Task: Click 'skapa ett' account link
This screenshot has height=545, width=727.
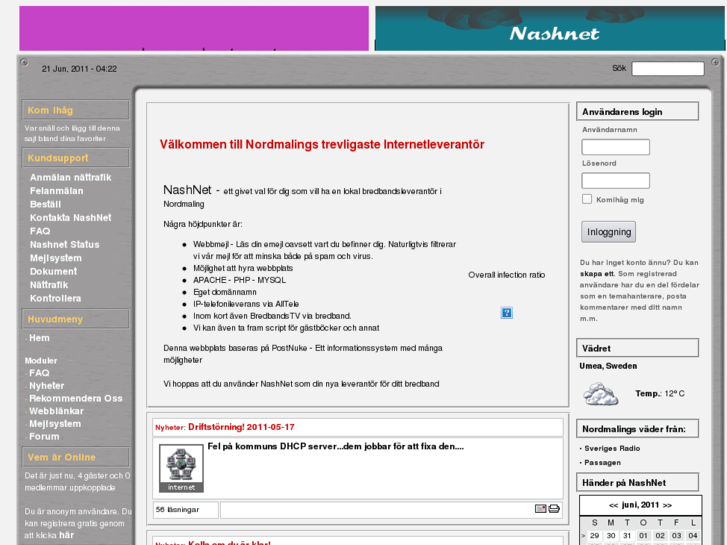Action: click(597, 274)
